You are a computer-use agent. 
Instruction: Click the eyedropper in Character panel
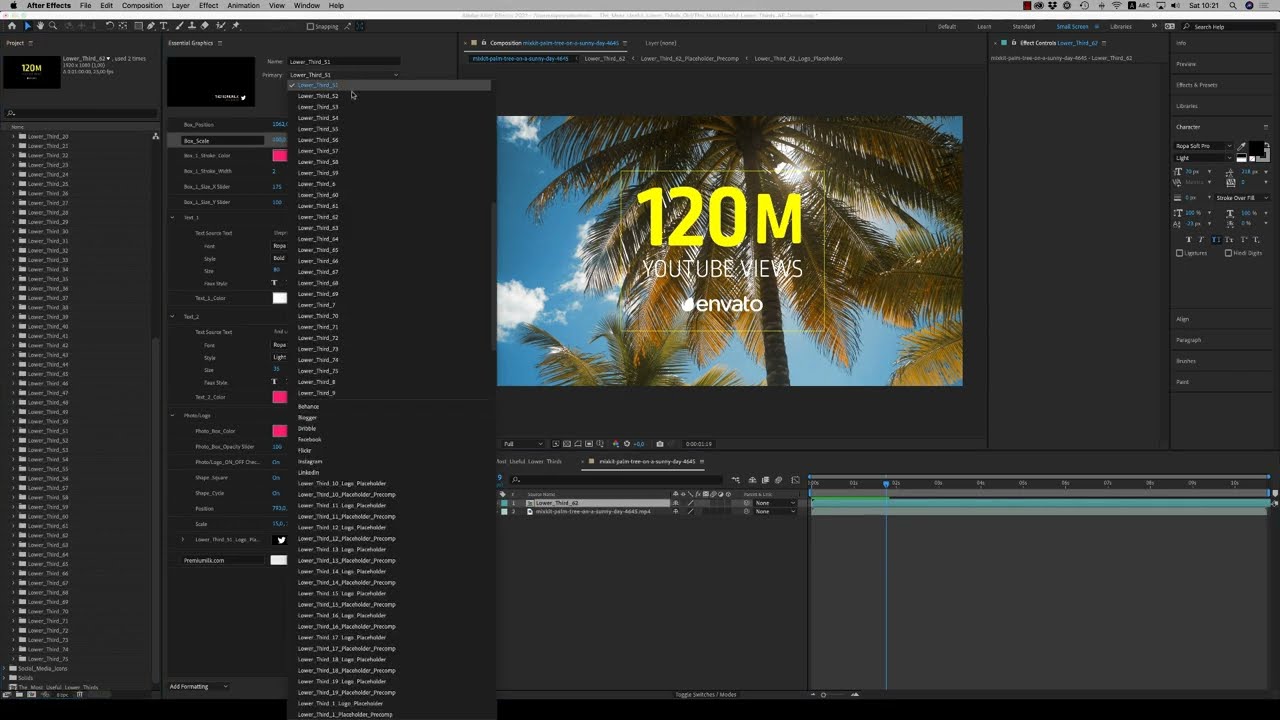(x=1241, y=147)
